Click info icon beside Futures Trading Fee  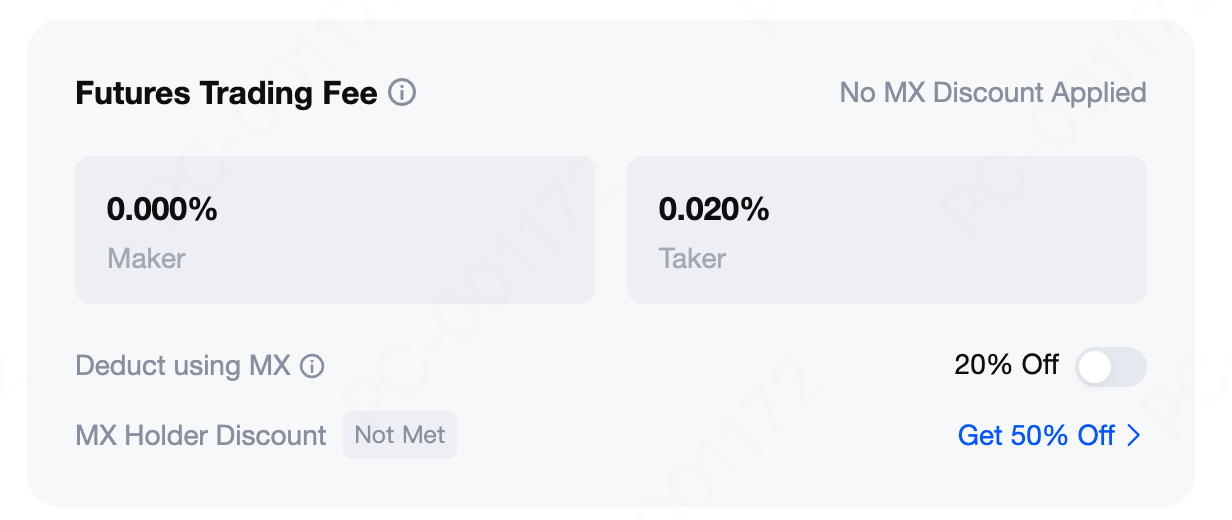click(402, 93)
